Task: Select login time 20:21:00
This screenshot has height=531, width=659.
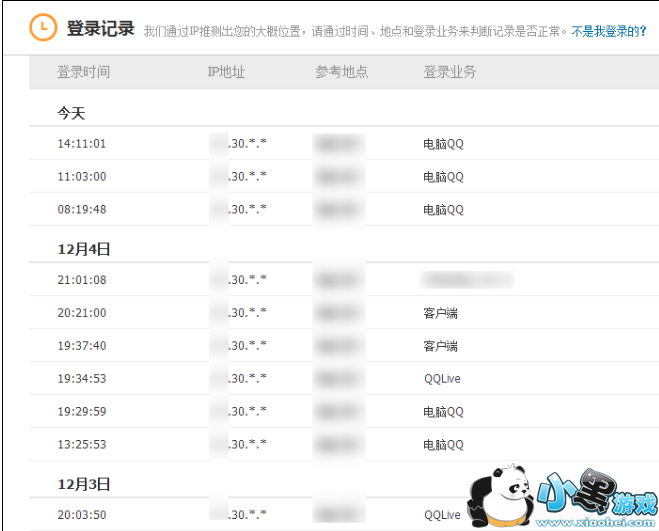Action: 82,313
